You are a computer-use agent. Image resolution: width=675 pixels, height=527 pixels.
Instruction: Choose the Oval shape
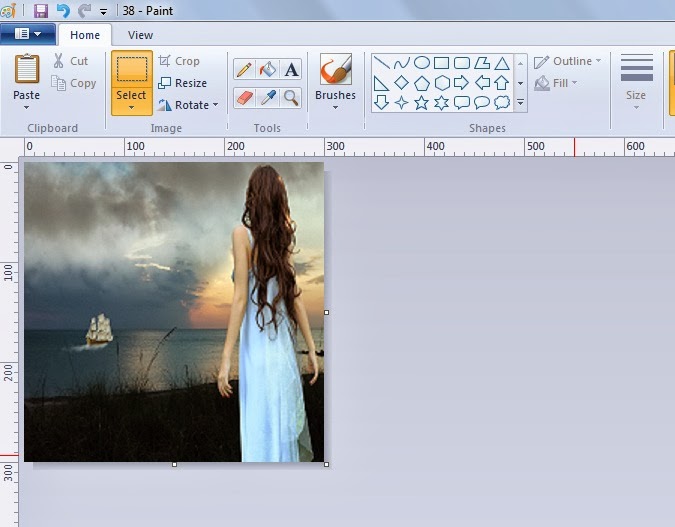[422, 63]
